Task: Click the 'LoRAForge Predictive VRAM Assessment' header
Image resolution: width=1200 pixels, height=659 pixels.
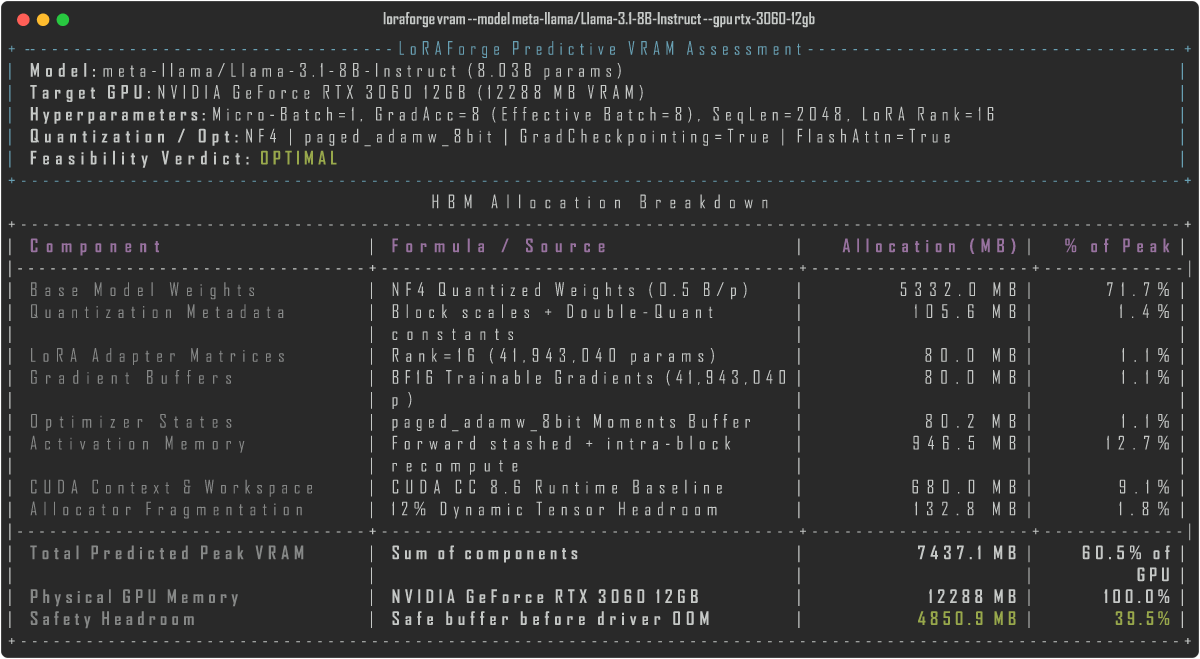Action: point(601,49)
